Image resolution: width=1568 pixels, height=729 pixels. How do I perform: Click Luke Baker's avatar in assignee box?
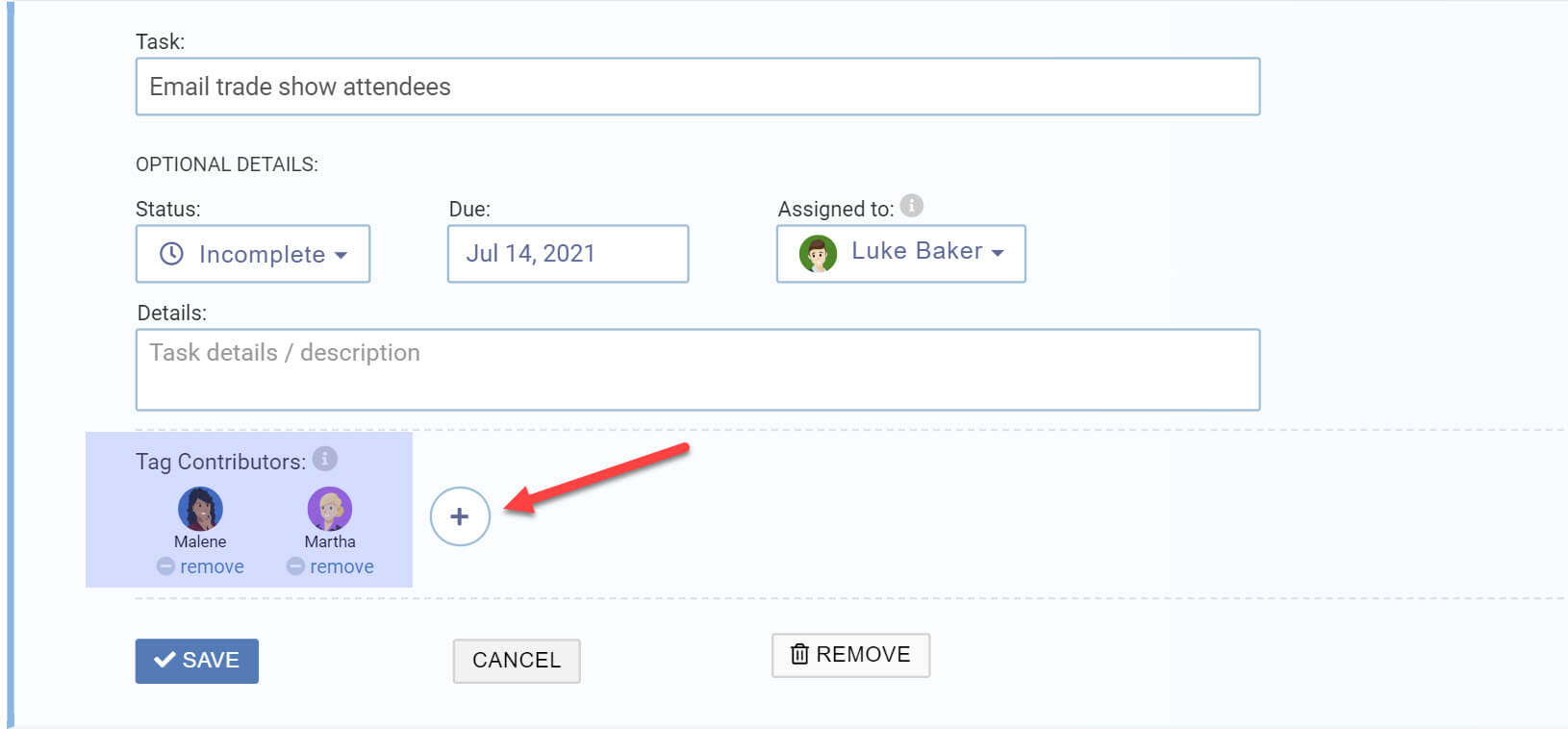[x=818, y=254]
